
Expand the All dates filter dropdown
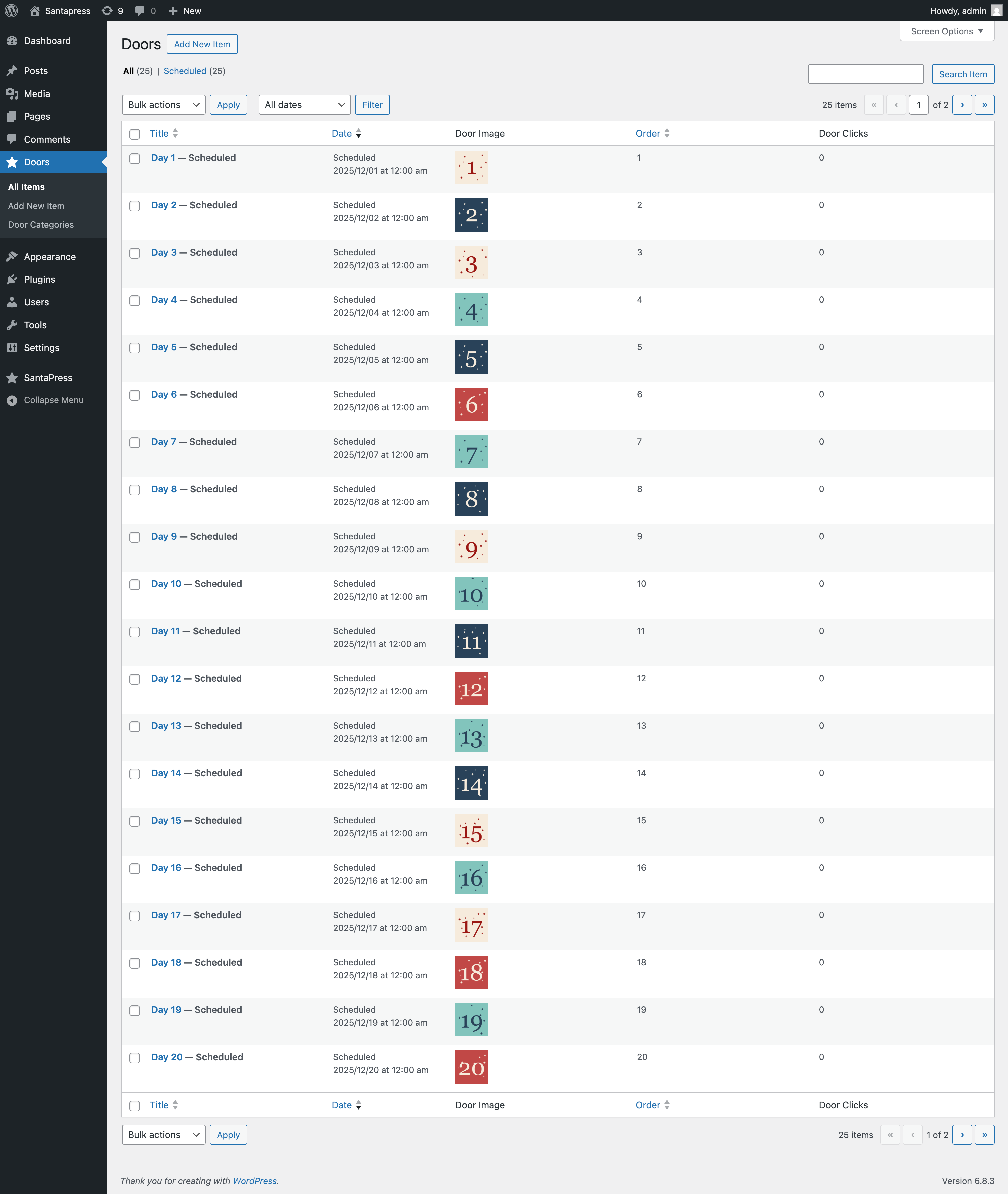point(304,105)
